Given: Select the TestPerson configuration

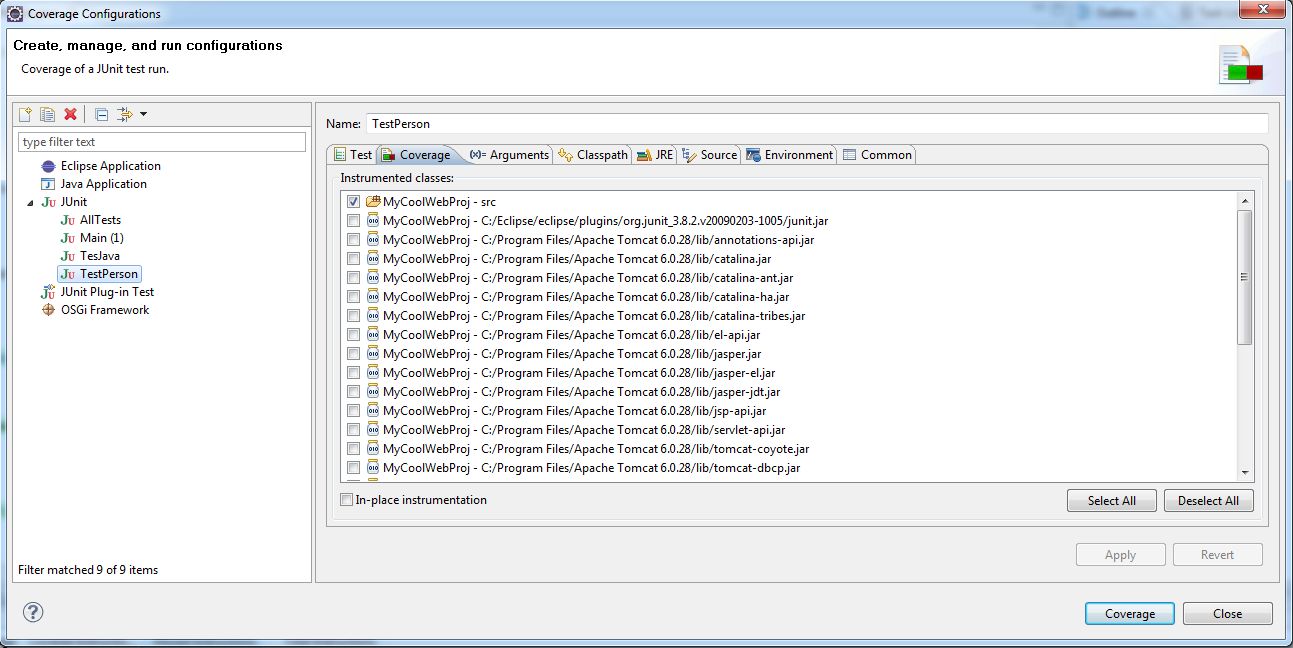Looking at the screenshot, I should (99, 274).
